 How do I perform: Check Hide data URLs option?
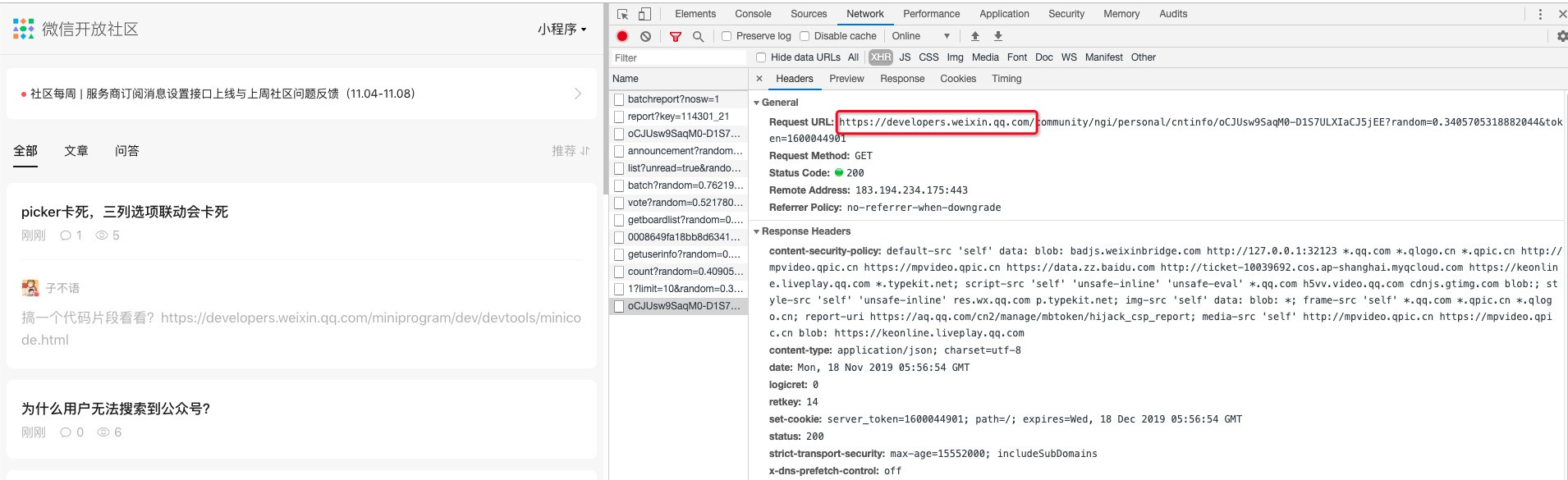761,57
